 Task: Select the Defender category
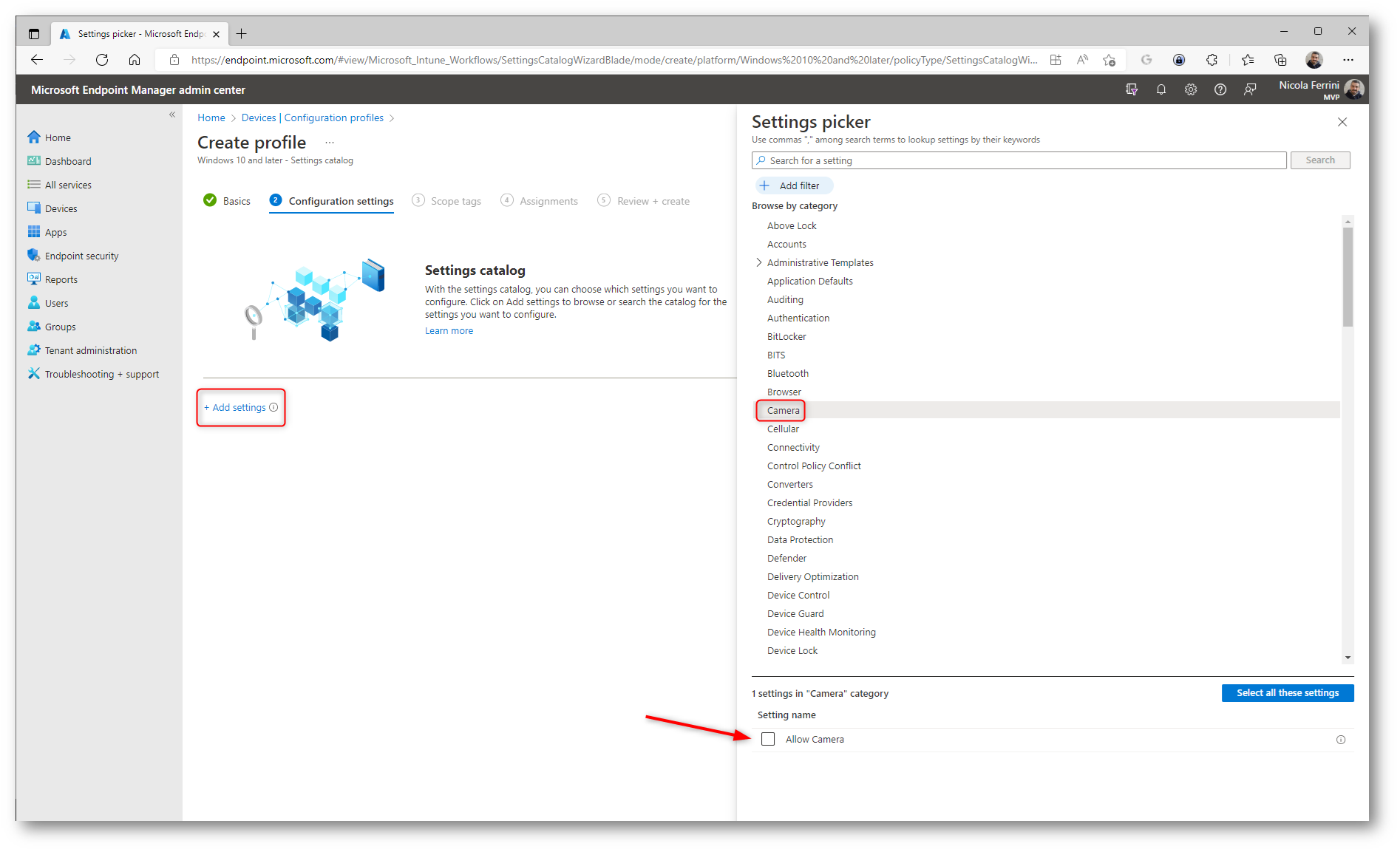(x=786, y=558)
